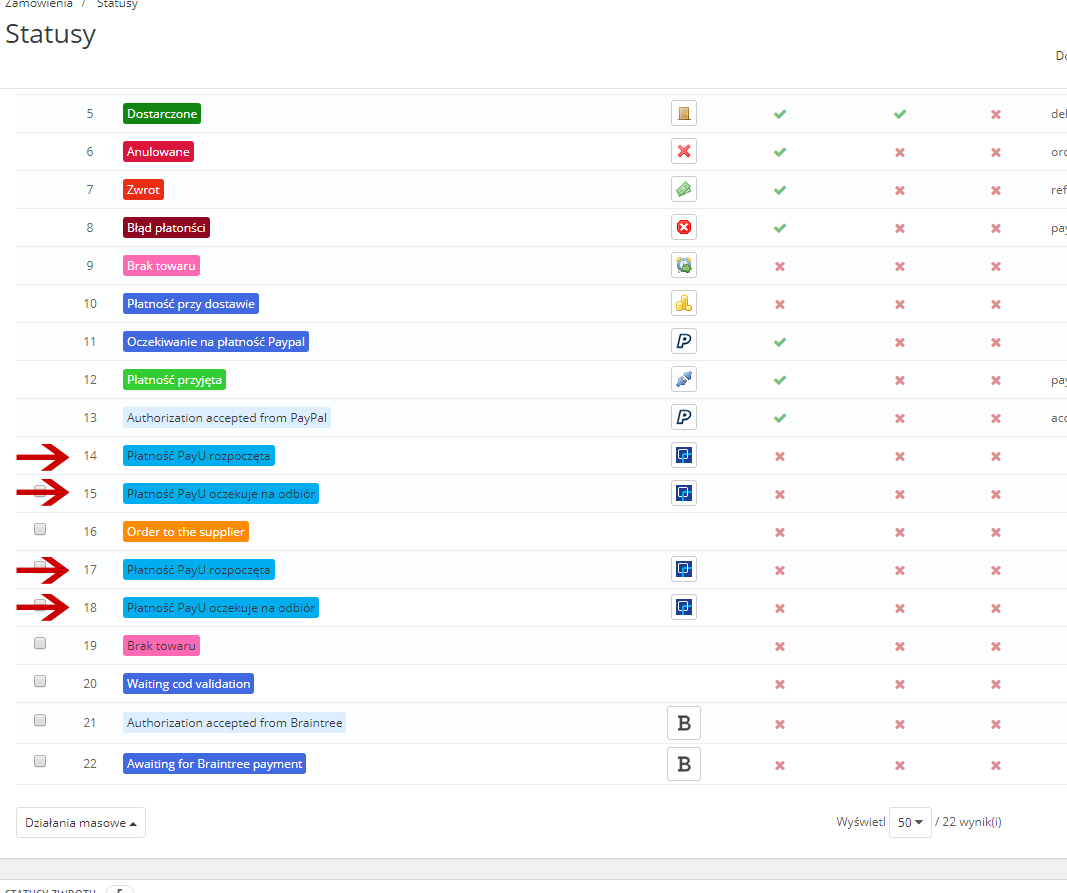Viewport: 1067px width, 893px height.
Task: Click Braintree B icon in row 22
Action: coord(684,764)
